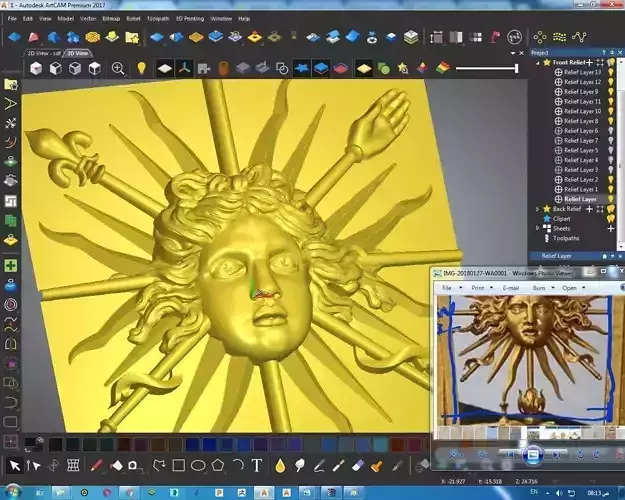The image size is (625, 500).
Task: Expand the Sheets tree node
Action: [537, 228]
